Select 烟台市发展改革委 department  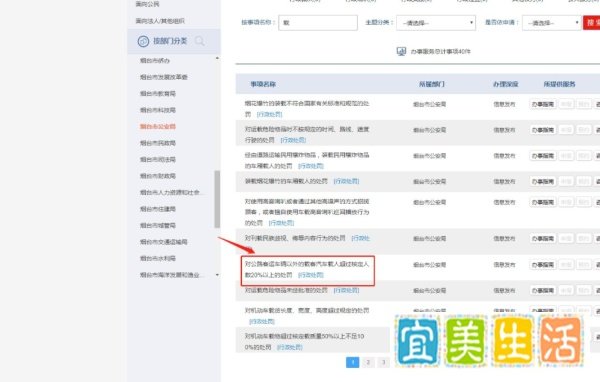click(164, 77)
